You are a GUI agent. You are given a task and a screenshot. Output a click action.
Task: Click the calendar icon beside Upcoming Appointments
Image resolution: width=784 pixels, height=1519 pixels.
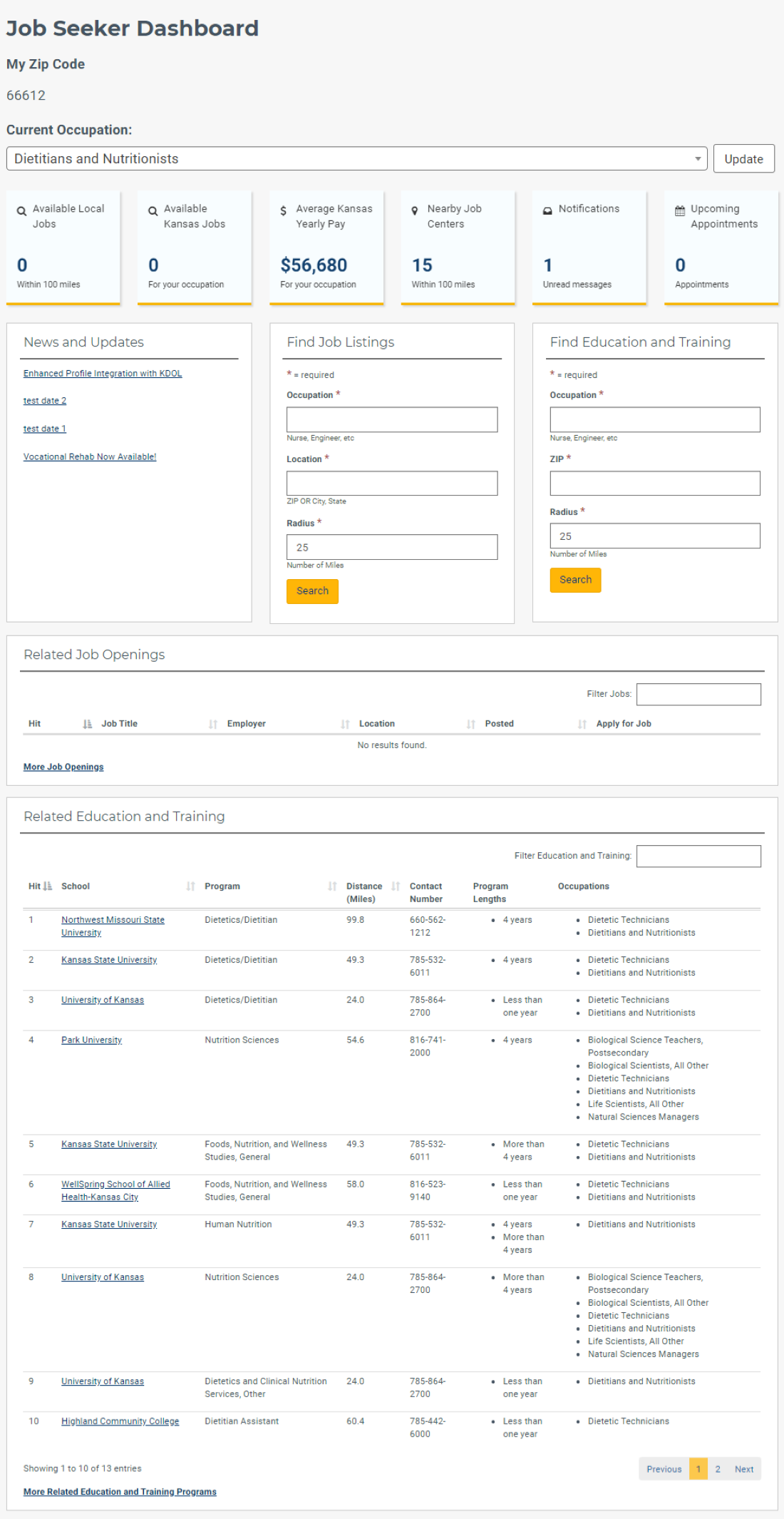680,211
